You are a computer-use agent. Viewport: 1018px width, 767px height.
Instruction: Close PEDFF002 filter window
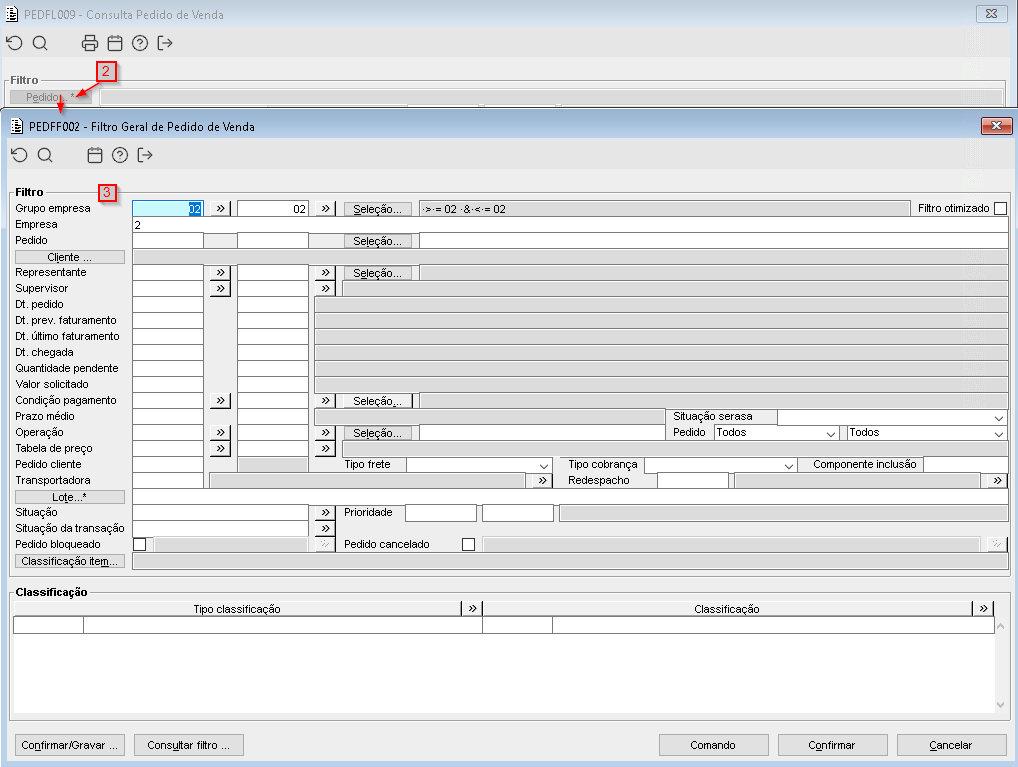point(997,125)
